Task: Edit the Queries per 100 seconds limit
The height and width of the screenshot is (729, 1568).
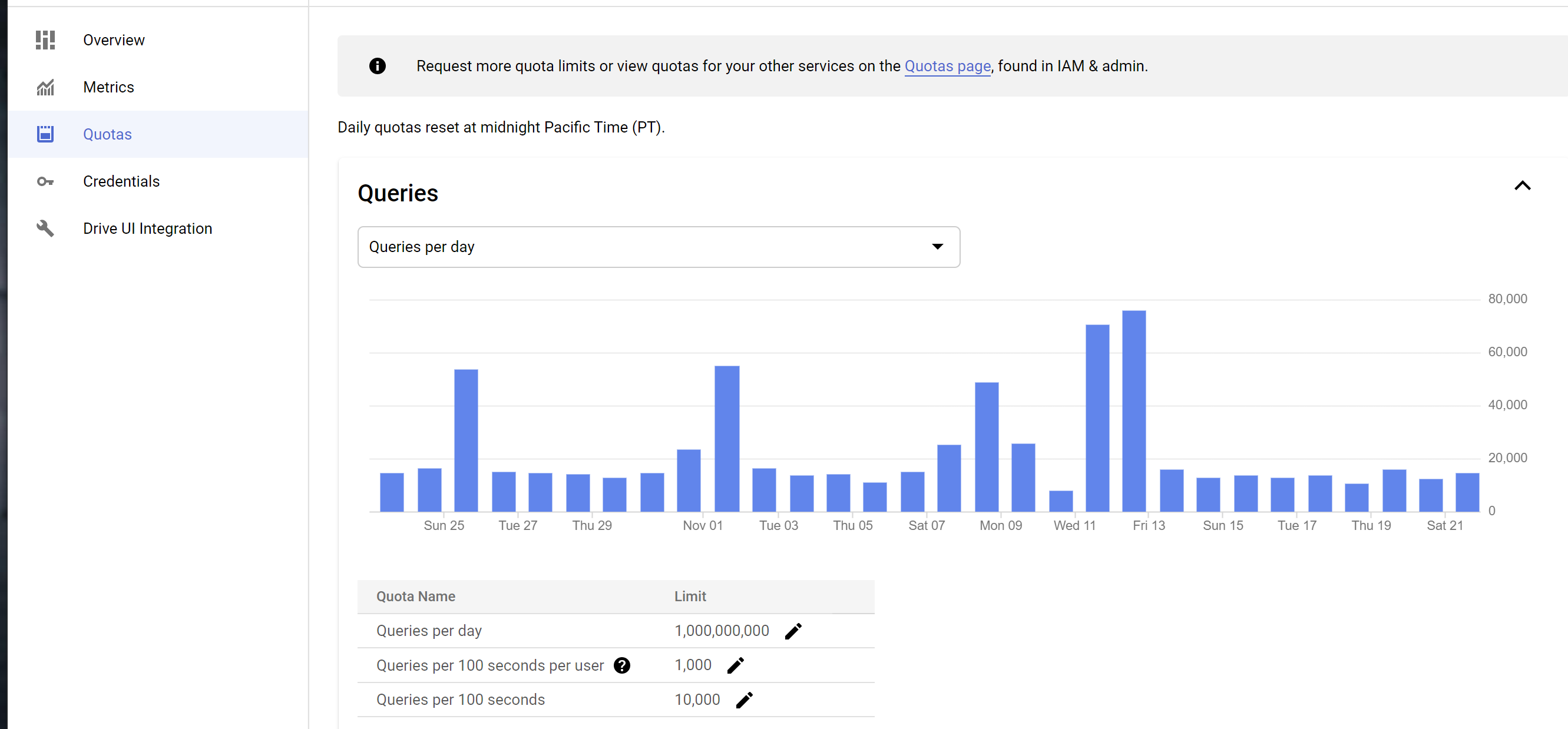Action: coord(744,700)
